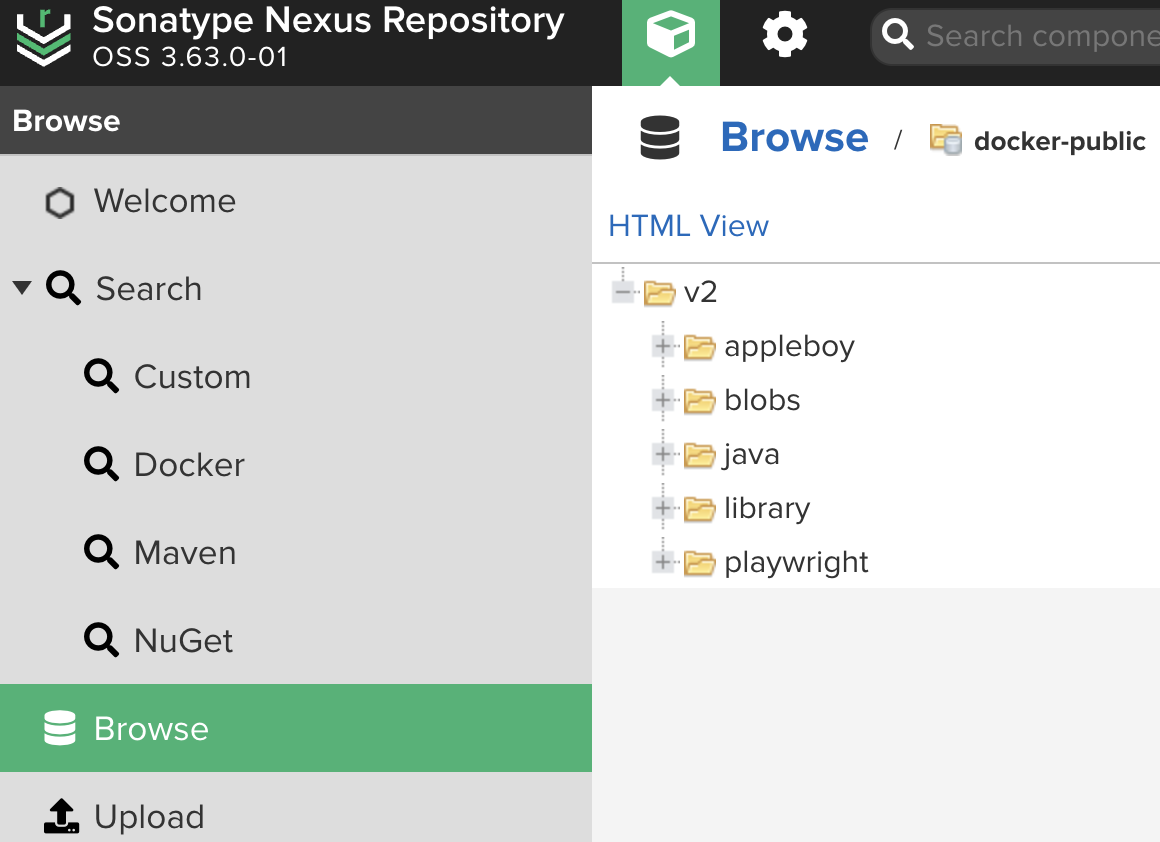The height and width of the screenshot is (842, 1160).
Task: Click the docker-public repository icon
Action: (945, 139)
